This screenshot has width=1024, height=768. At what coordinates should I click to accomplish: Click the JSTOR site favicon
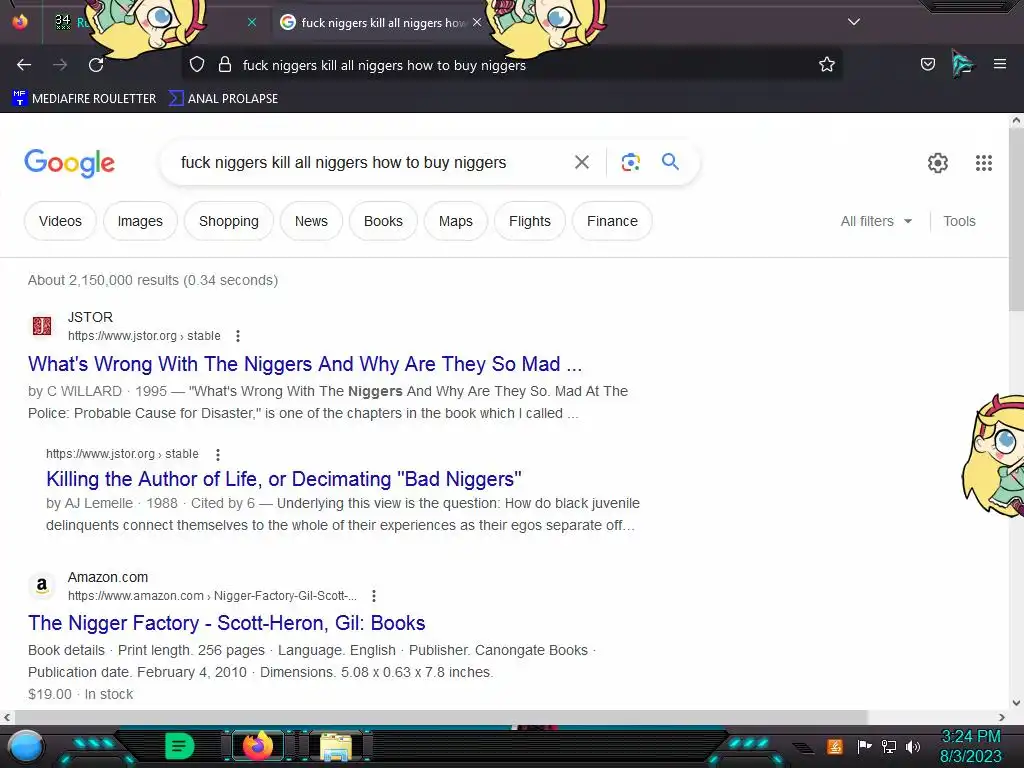click(x=42, y=326)
